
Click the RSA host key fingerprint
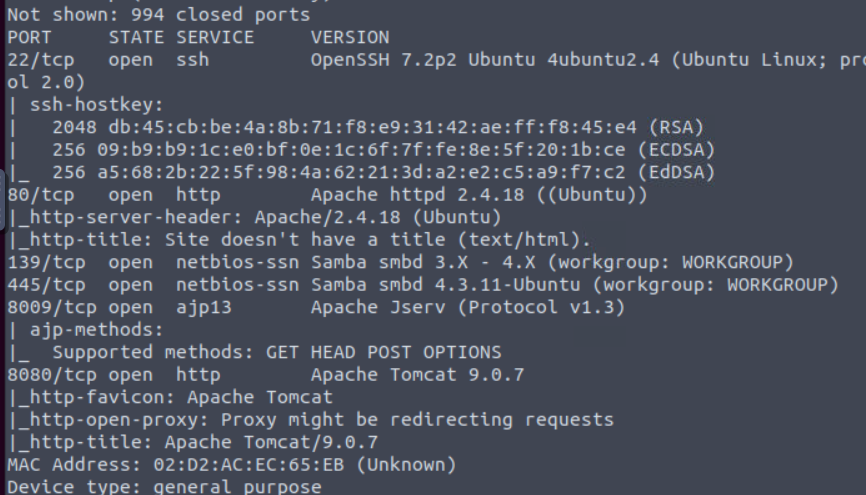click(372, 128)
